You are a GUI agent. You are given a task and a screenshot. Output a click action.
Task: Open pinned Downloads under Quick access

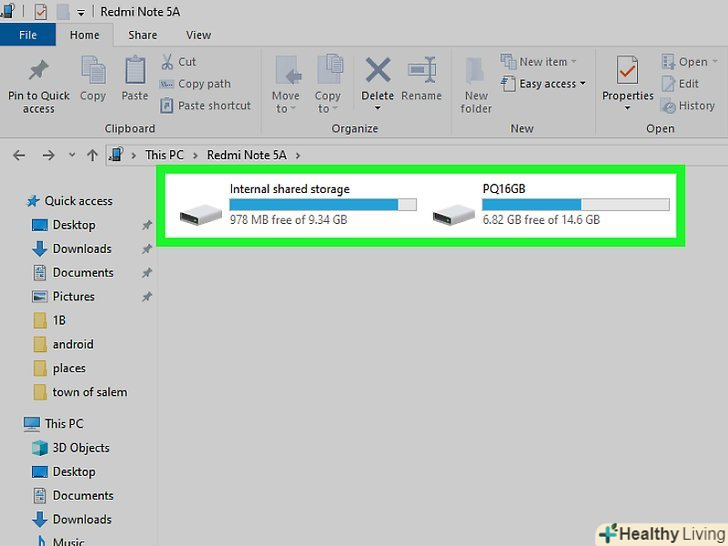coord(82,249)
